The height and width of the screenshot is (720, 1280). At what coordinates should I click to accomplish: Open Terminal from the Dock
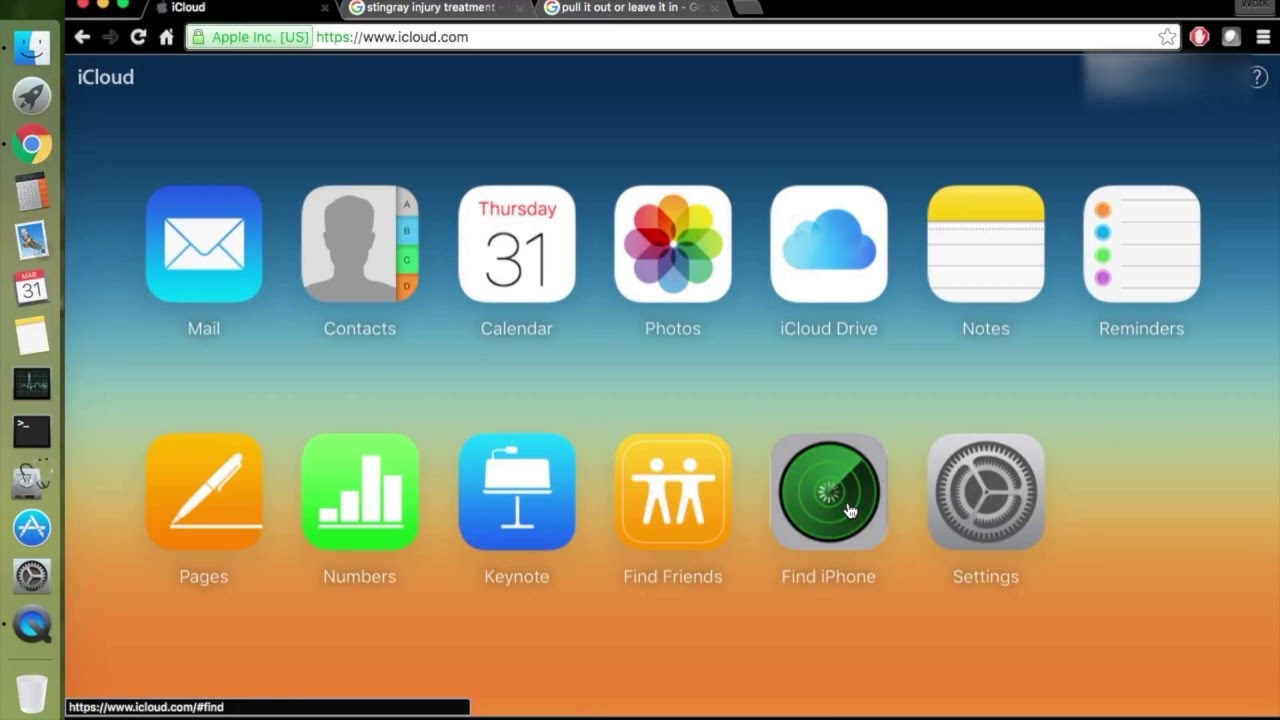pyautogui.click(x=32, y=432)
